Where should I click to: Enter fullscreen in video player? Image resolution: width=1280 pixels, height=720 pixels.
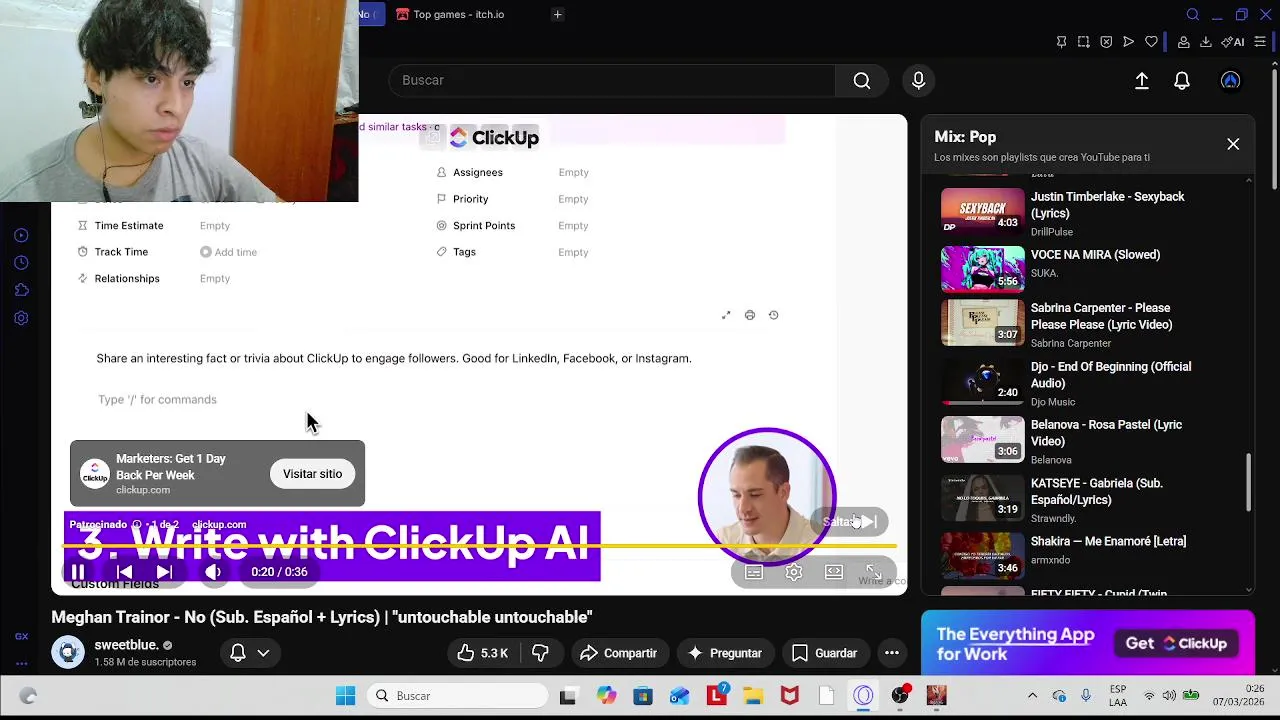873,572
